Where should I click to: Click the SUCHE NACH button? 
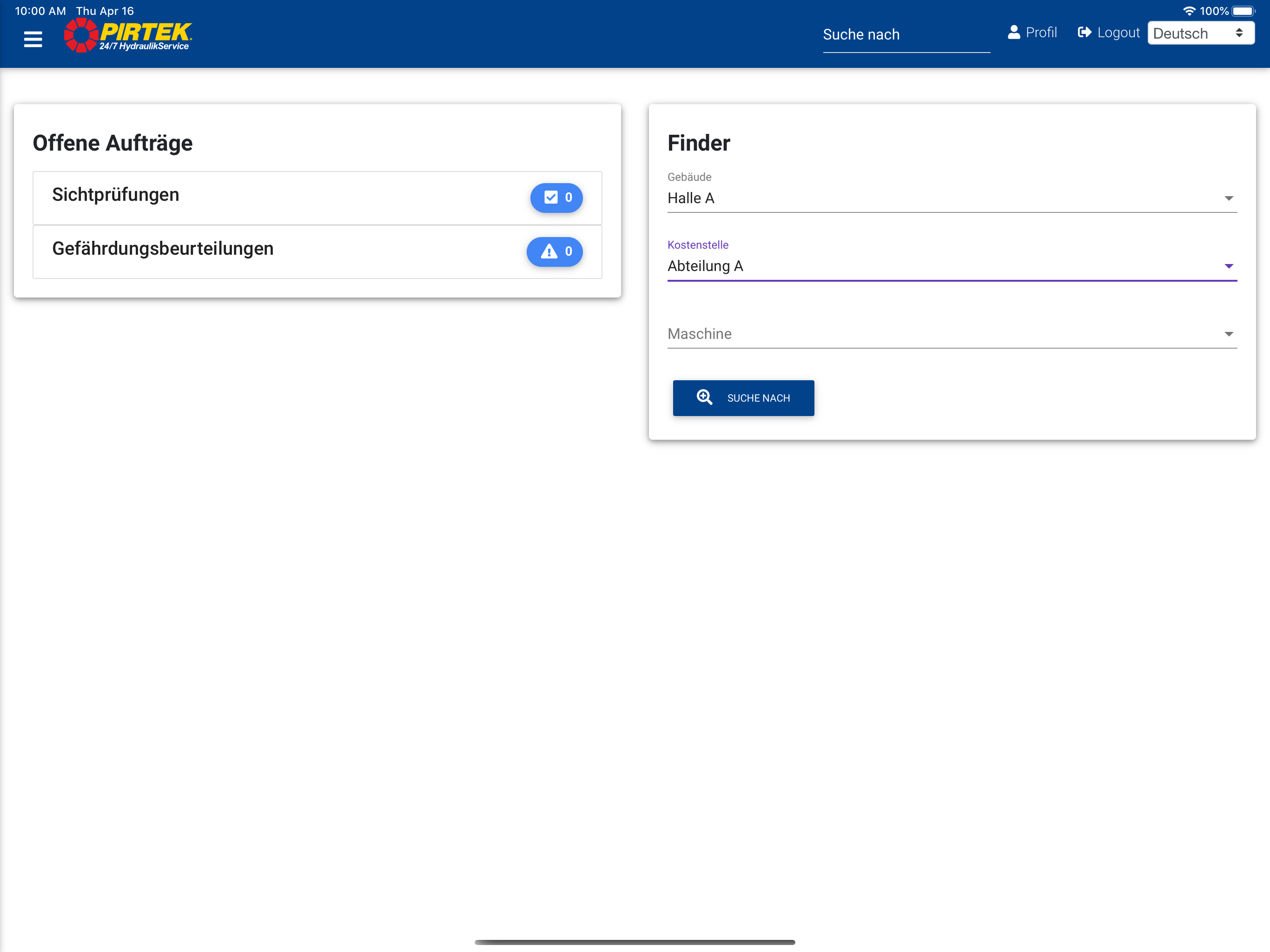click(743, 397)
